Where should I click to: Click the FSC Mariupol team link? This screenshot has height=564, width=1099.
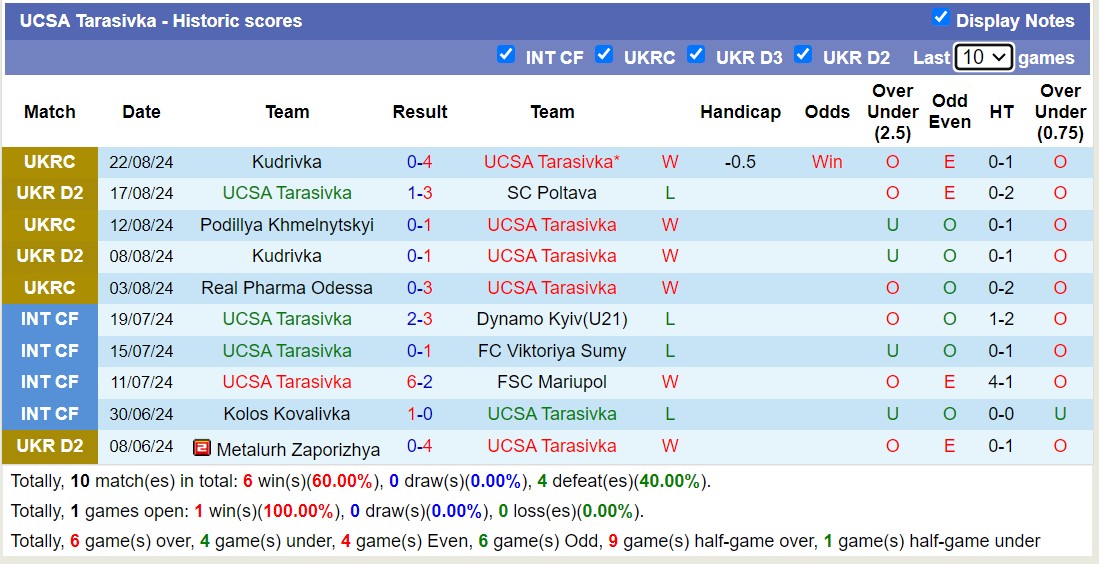[552, 382]
